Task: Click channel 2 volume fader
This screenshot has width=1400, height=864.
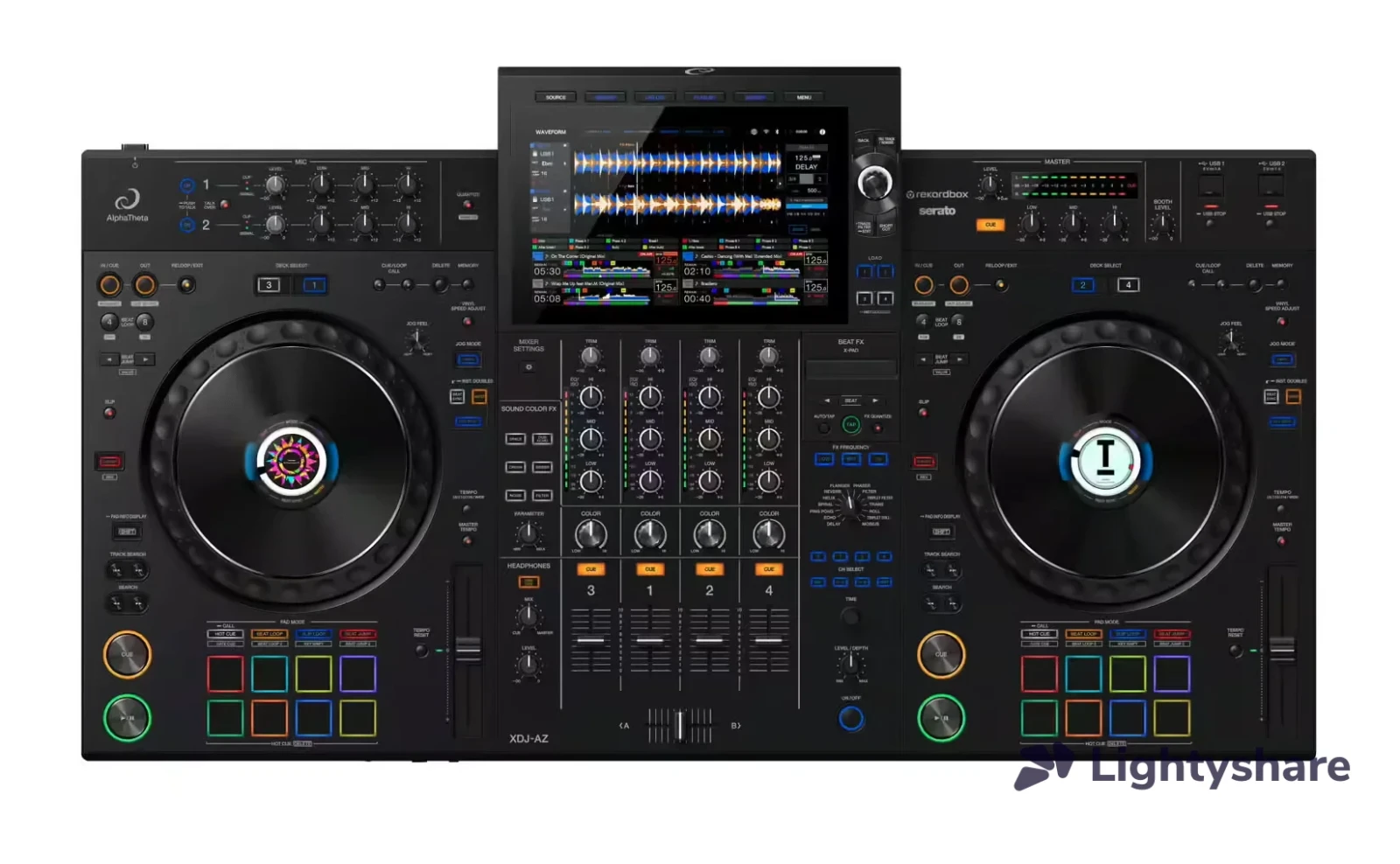Action: click(x=709, y=640)
